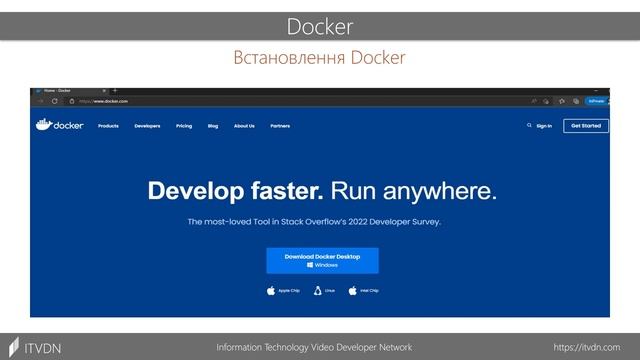Screen dimensions: 640x360
Task: Go to the Pricing page
Action: tap(184, 126)
